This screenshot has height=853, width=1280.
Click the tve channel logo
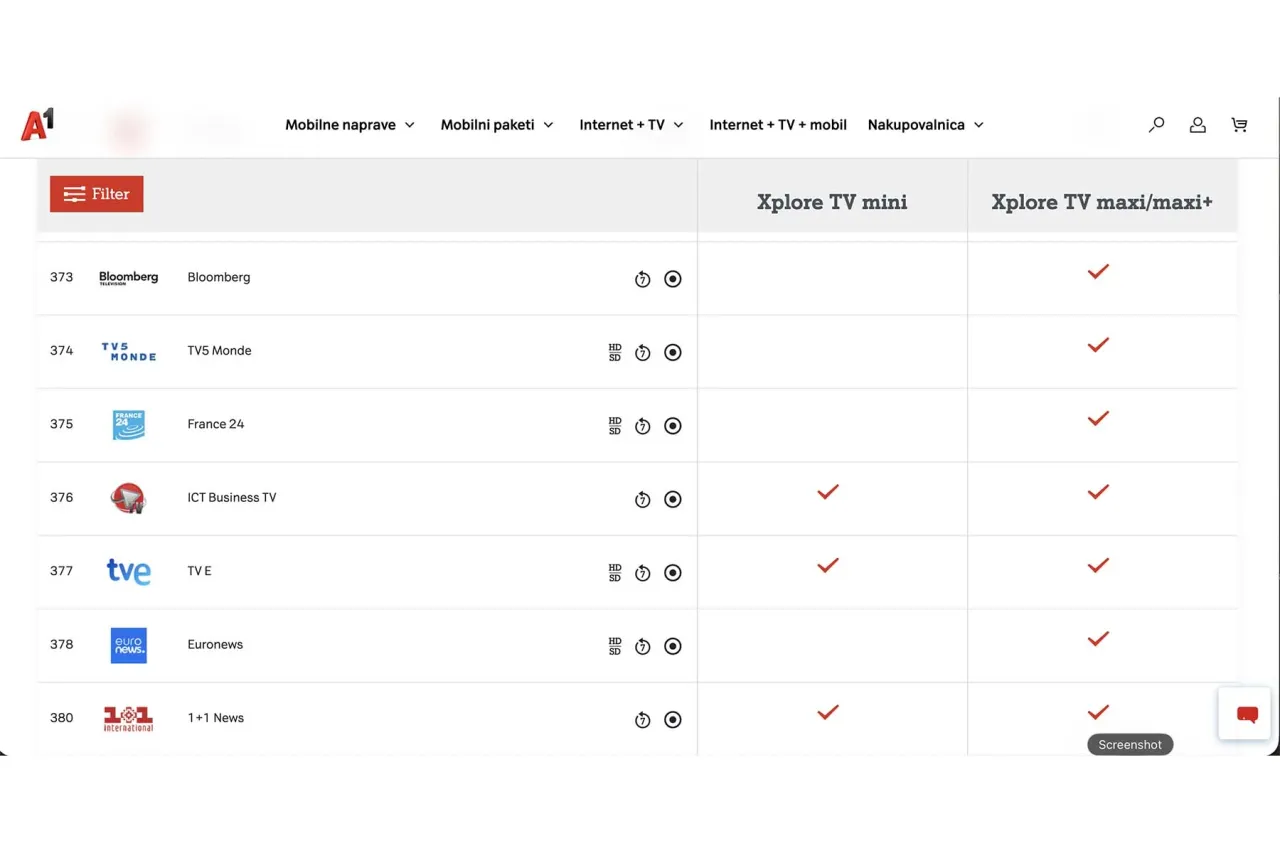tap(128, 571)
